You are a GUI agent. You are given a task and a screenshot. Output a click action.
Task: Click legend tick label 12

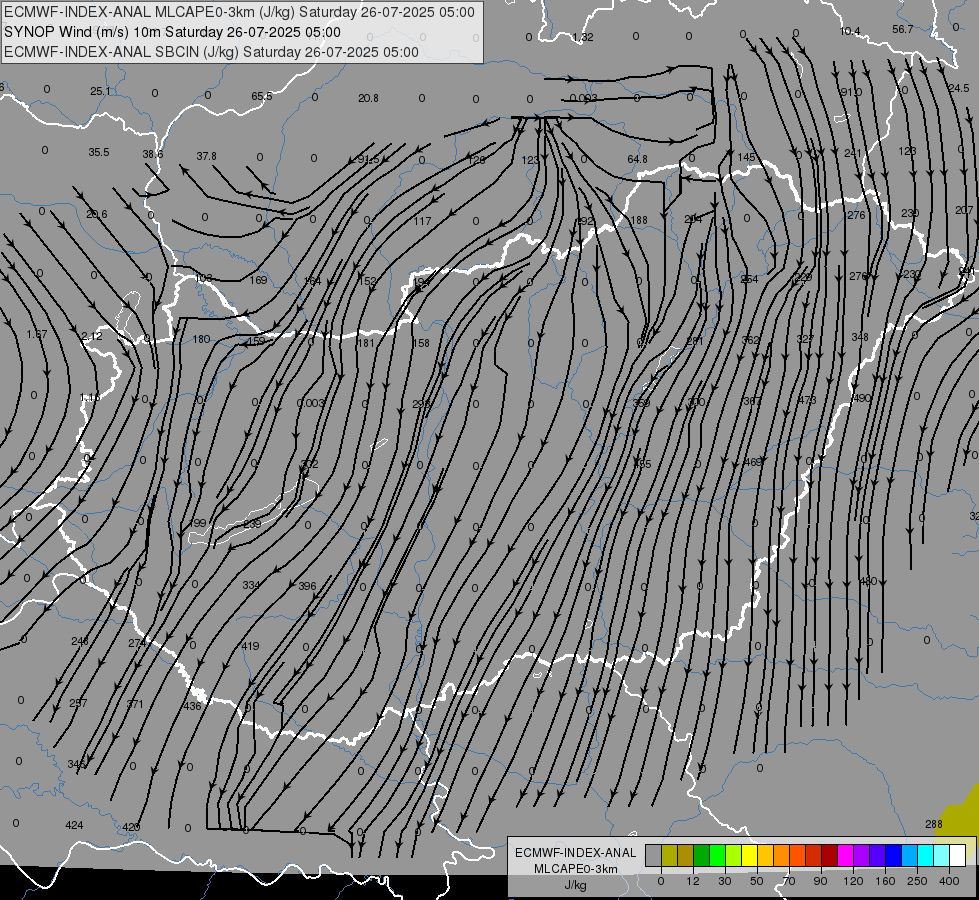click(x=693, y=881)
